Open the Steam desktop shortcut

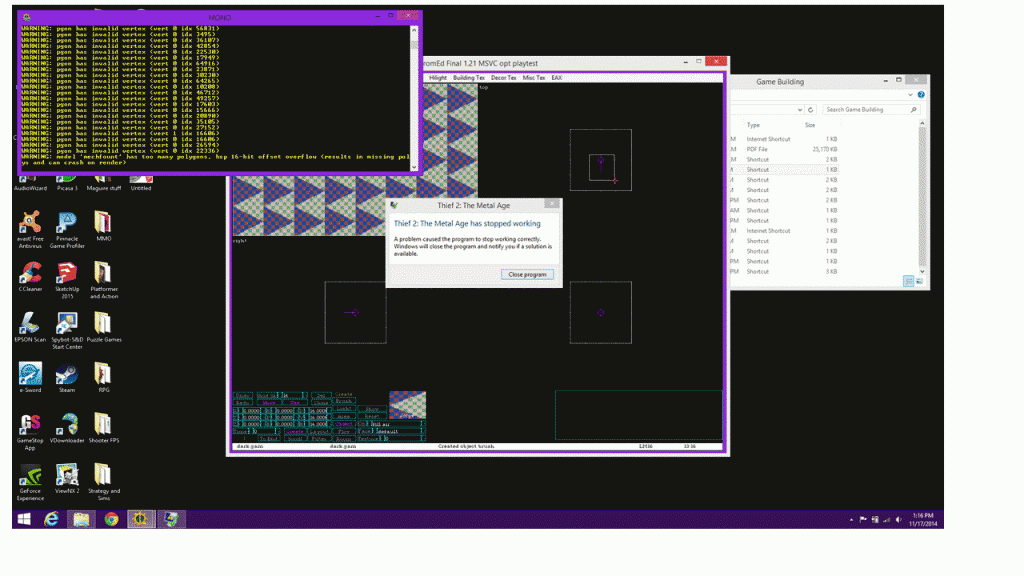tap(67, 375)
